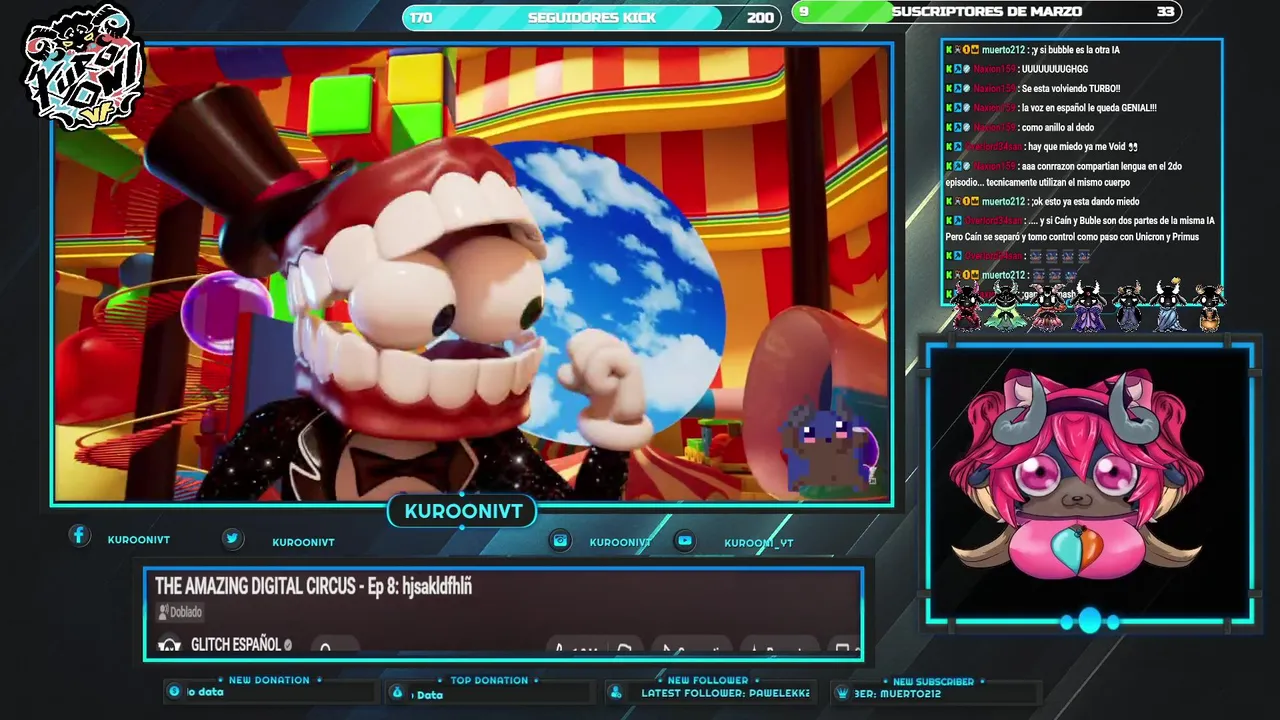This screenshot has width=1280, height=720.
Task: Click the GLITCH ESPAÑOL channel name
Action: 236,645
